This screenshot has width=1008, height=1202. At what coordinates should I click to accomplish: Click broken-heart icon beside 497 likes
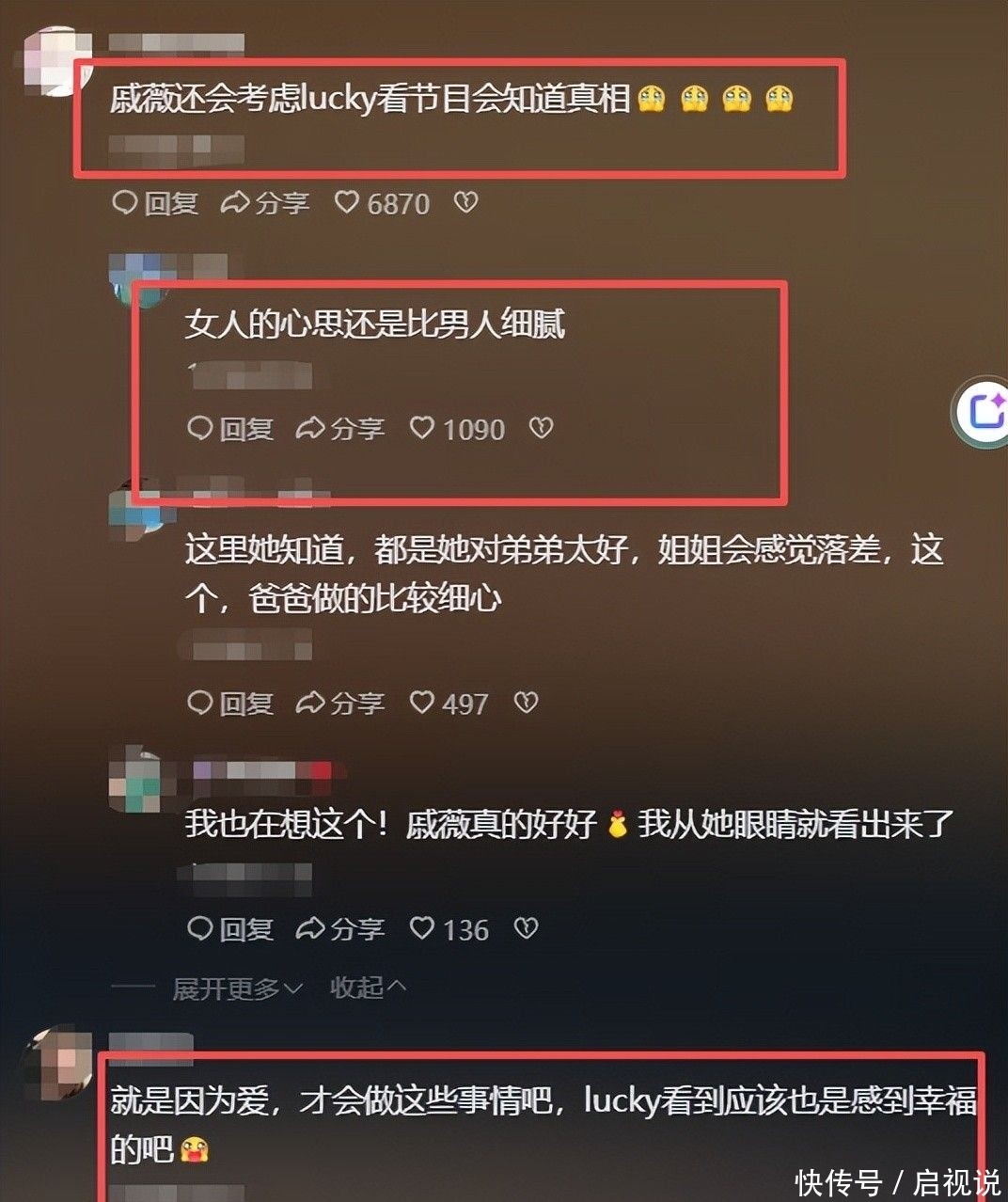click(527, 703)
